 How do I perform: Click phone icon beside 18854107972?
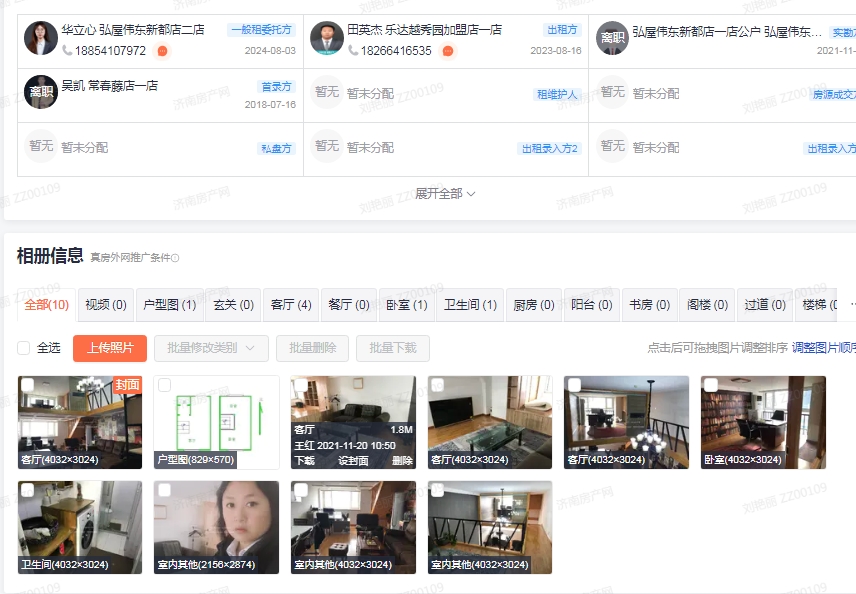pyautogui.click(x=67, y=50)
